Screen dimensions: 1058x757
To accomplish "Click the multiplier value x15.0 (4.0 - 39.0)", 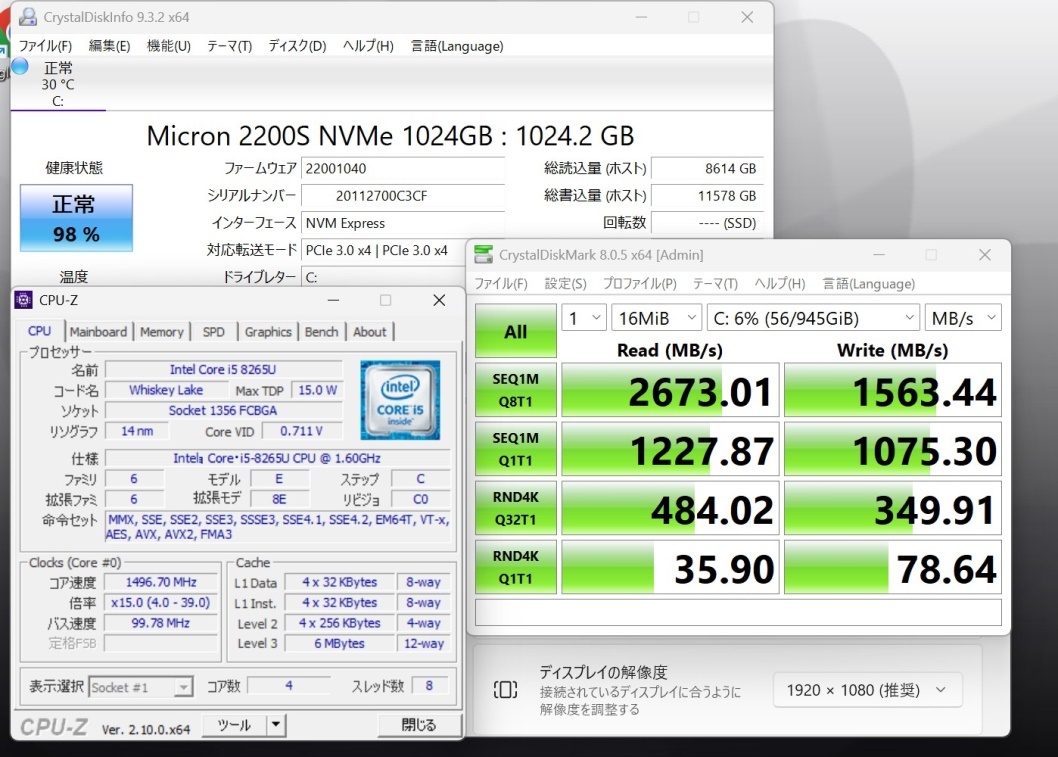I will (x=161, y=602).
